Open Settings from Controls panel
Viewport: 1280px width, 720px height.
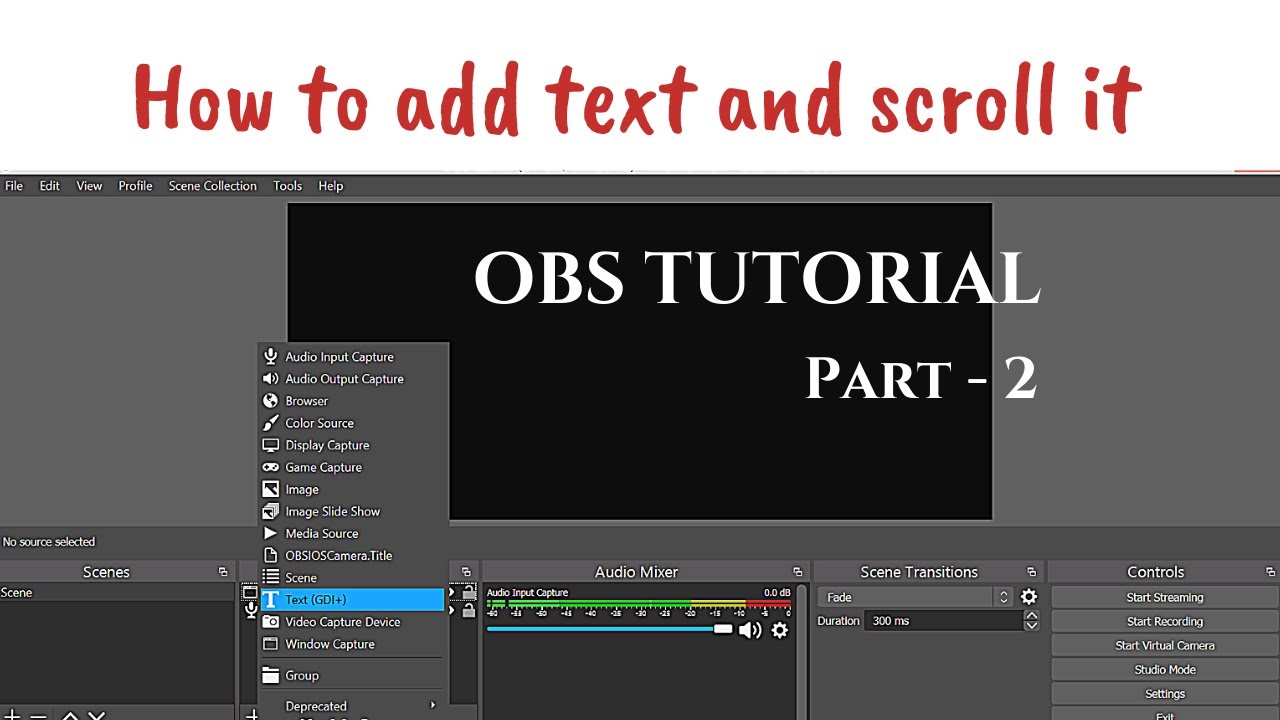[x=1165, y=693]
